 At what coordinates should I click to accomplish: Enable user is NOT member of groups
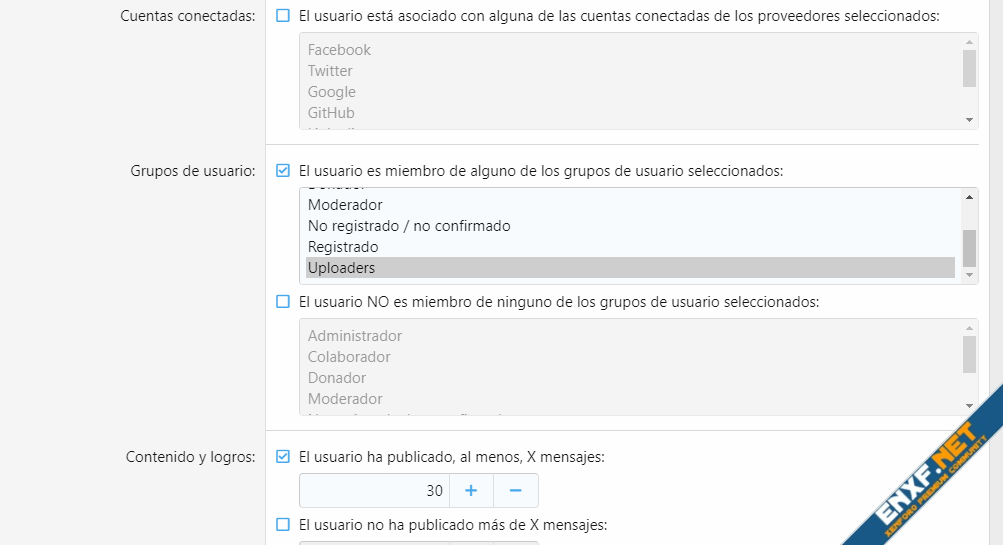coord(283,301)
